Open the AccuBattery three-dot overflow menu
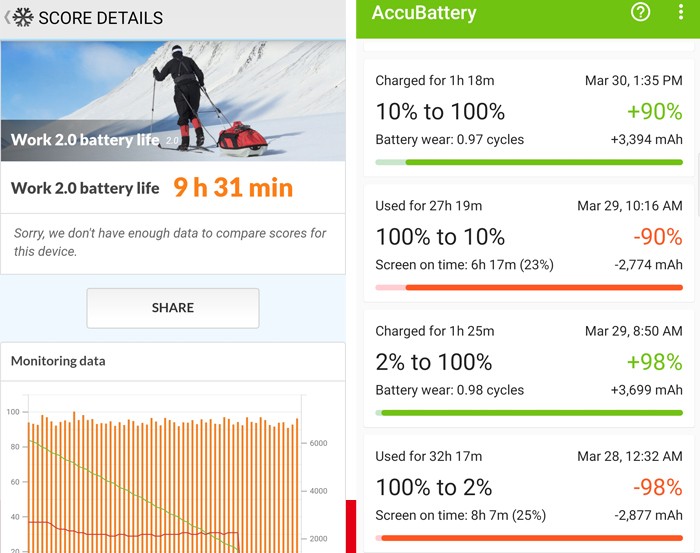The image size is (700, 553). tap(680, 12)
